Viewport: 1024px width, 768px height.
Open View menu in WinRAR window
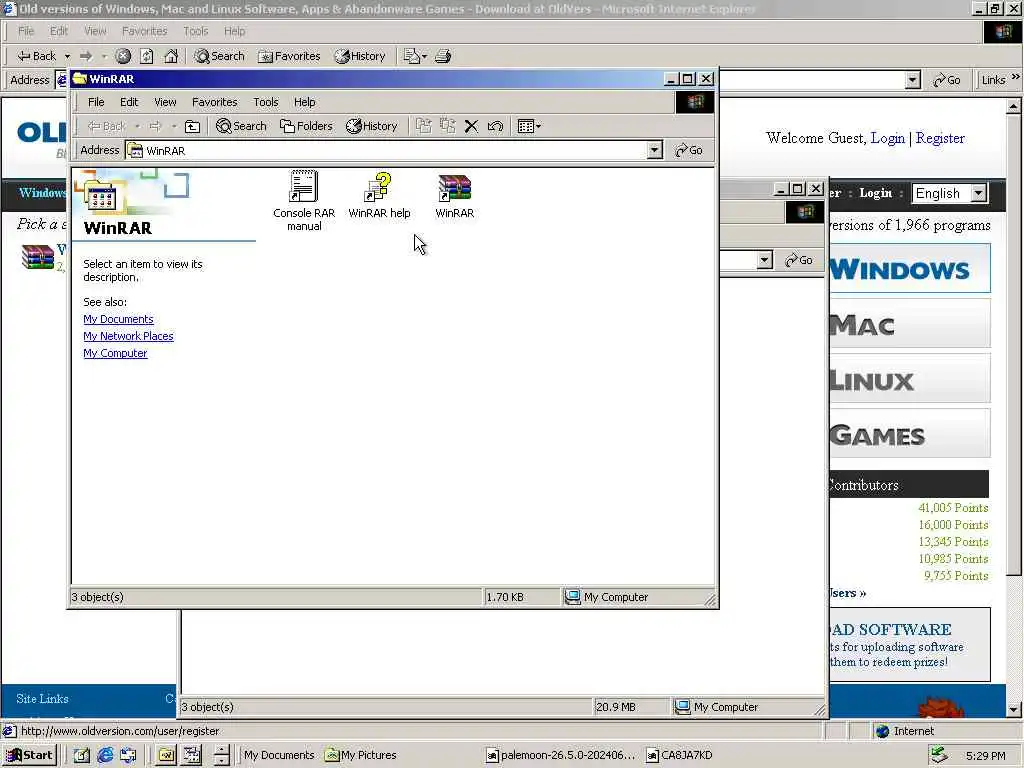point(165,102)
